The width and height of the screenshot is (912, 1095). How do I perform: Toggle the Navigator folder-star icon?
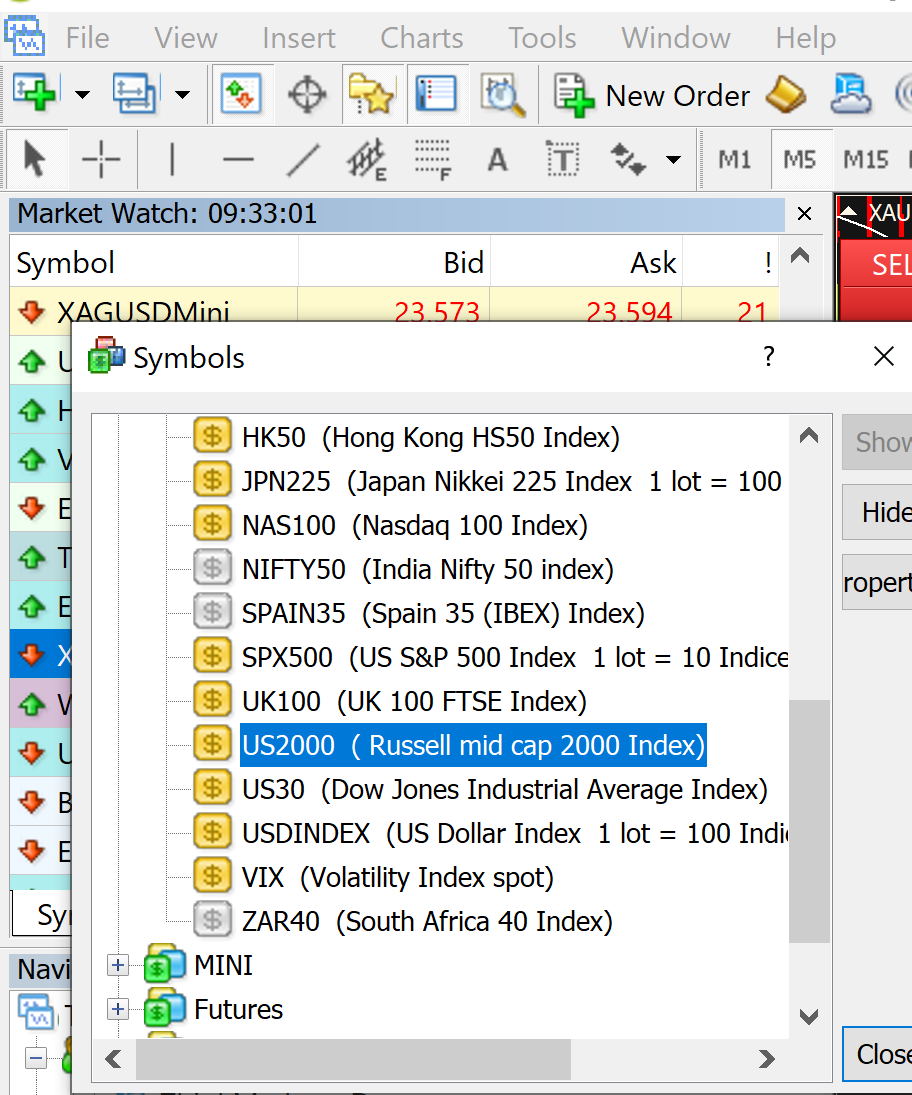(372, 94)
